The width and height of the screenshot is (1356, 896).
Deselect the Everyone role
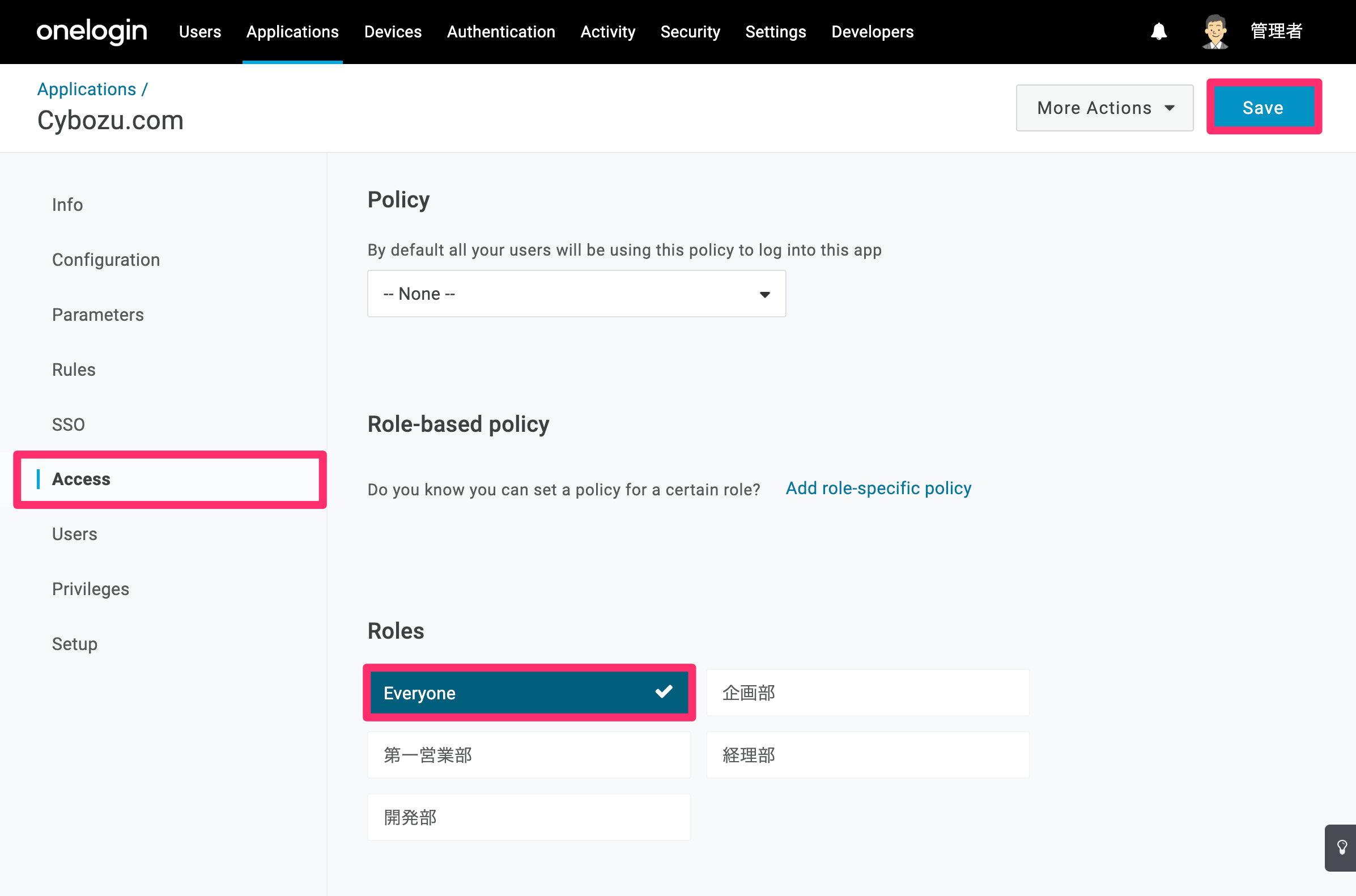pyautogui.click(x=529, y=693)
